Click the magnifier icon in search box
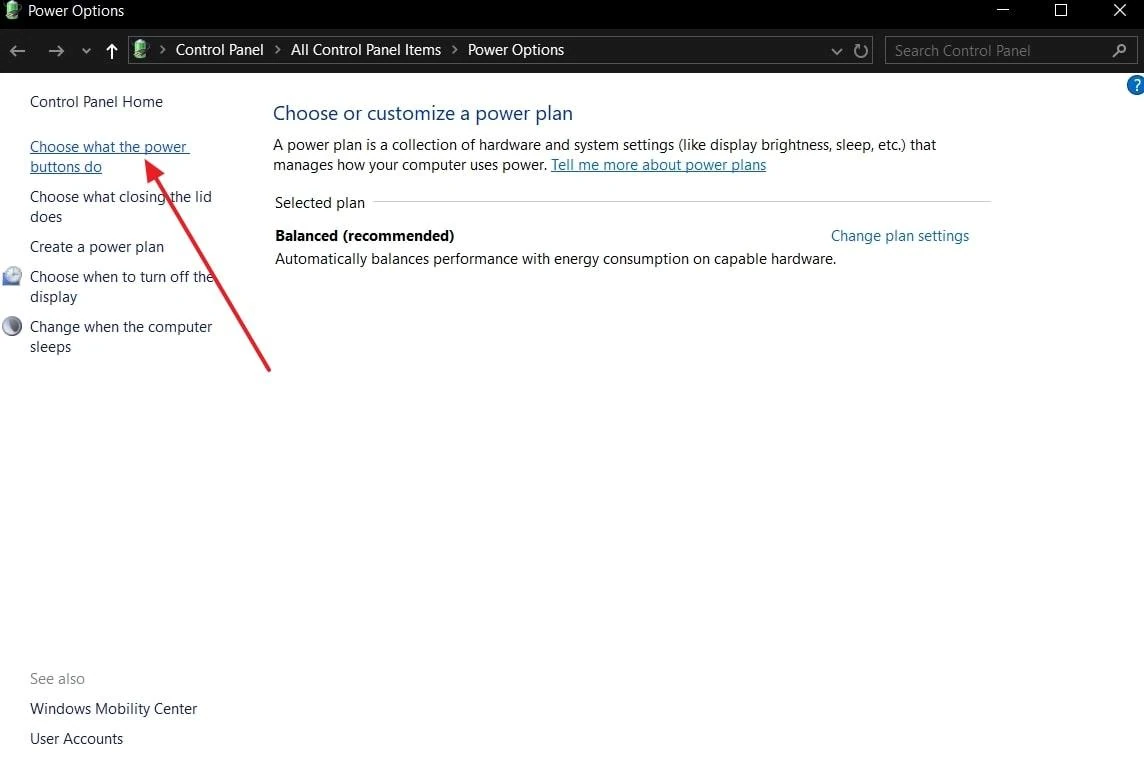This screenshot has width=1144, height=764. pos(1119,50)
